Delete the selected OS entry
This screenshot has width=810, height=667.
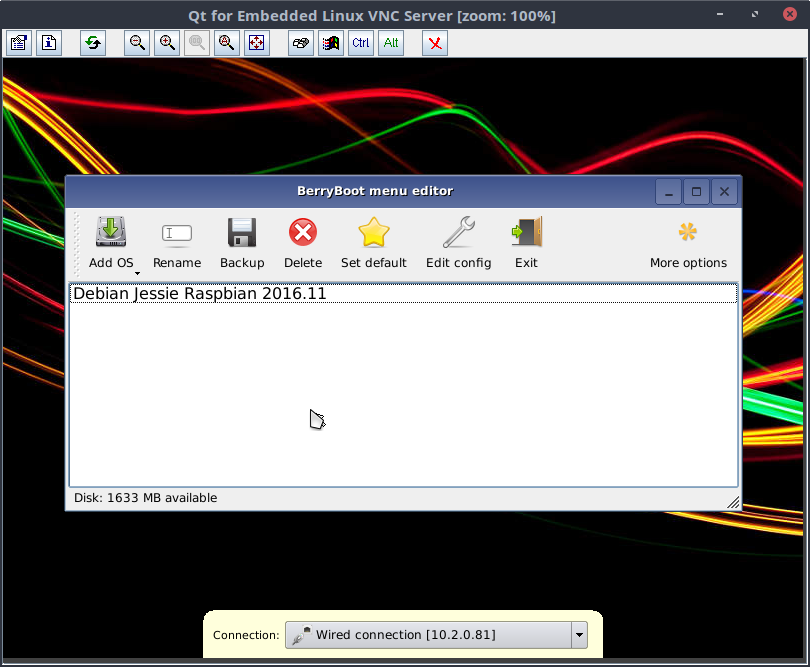(x=303, y=243)
